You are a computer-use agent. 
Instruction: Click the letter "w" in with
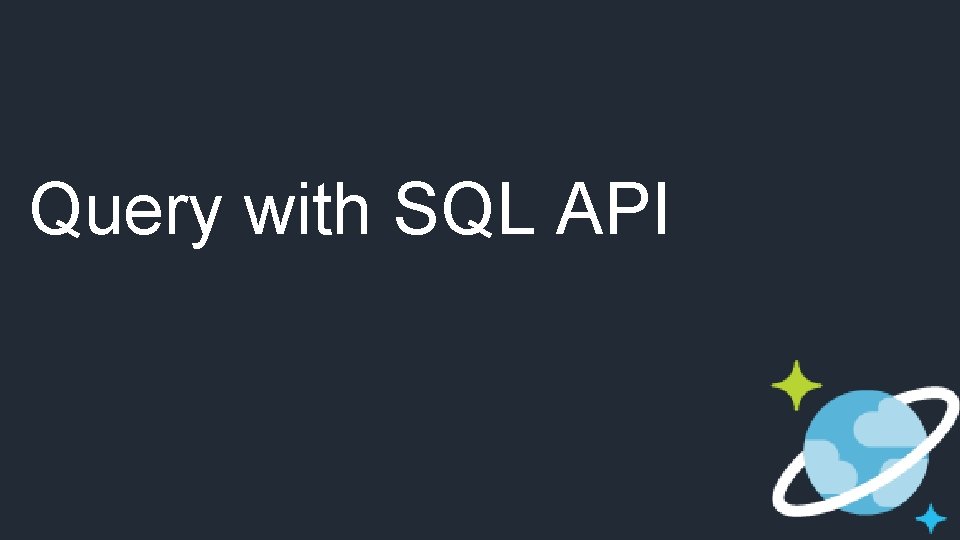click(266, 213)
